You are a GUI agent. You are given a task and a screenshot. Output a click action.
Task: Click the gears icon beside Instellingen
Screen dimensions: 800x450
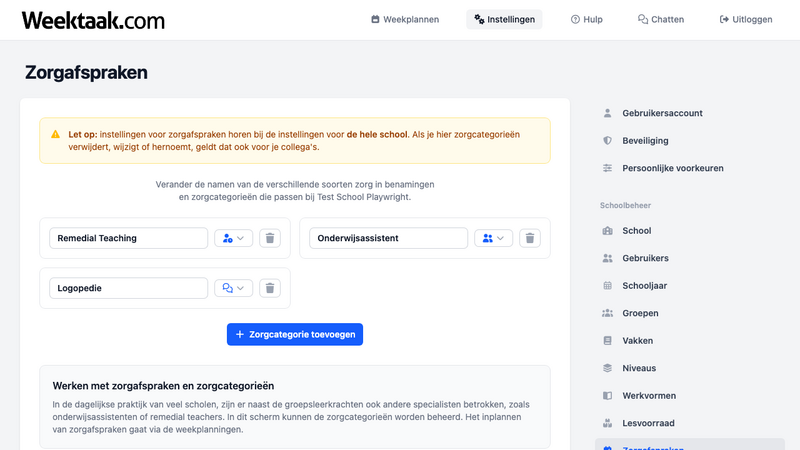pyautogui.click(x=479, y=19)
